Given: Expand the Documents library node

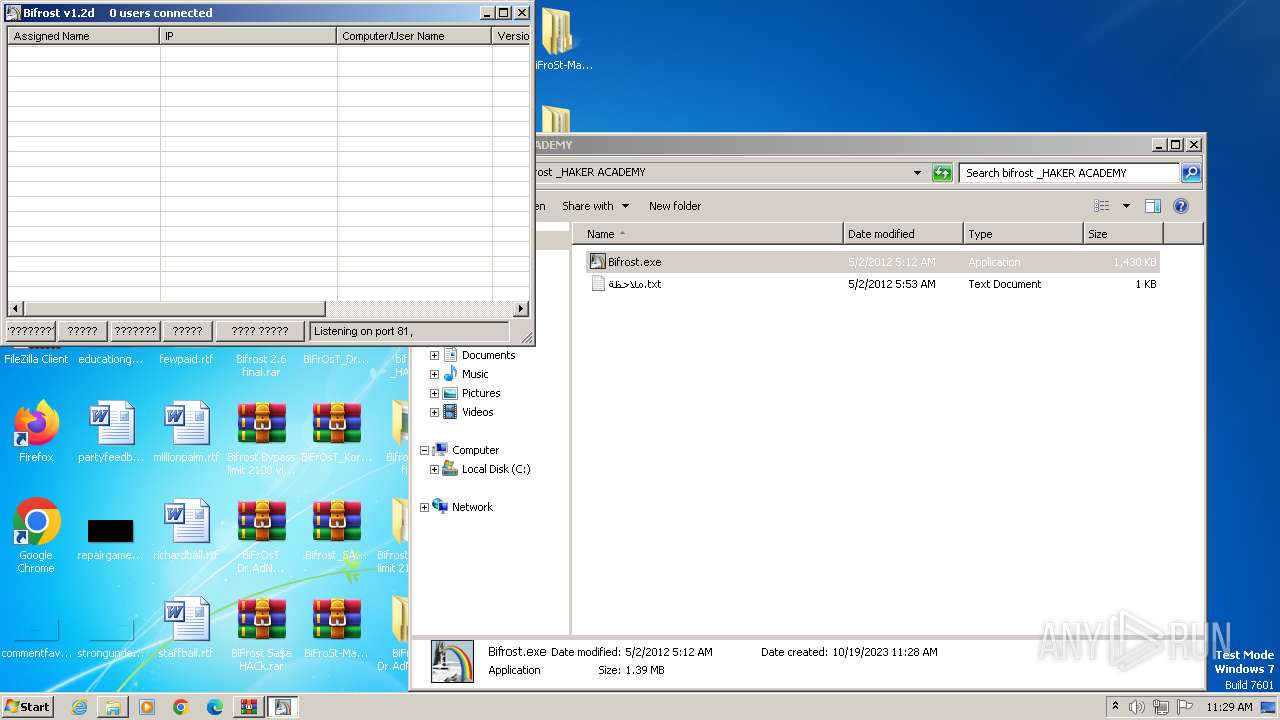Looking at the screenshot, I should pyautogui.click(x=434, y=355).
